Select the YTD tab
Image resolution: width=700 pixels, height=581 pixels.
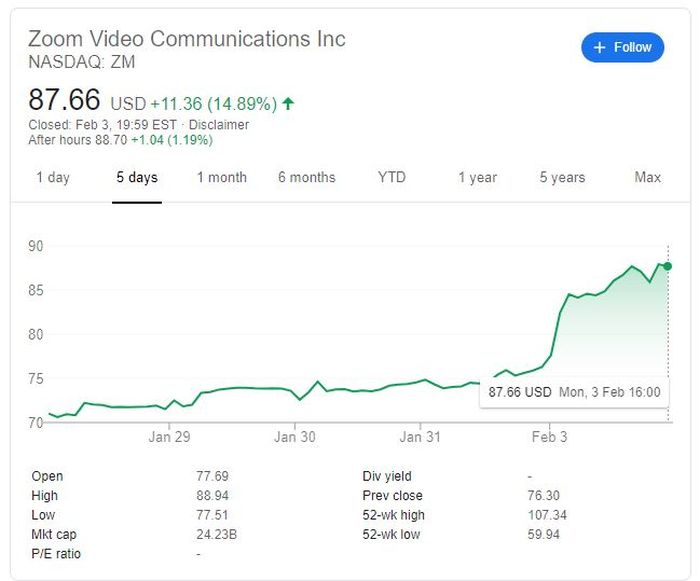click(x=392, y=177)
